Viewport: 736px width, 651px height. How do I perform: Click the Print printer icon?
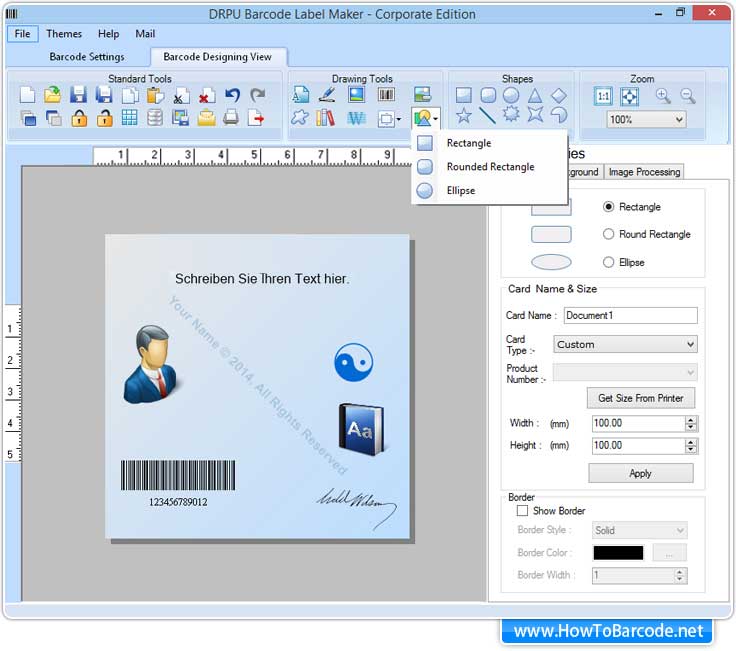[231, 117]
